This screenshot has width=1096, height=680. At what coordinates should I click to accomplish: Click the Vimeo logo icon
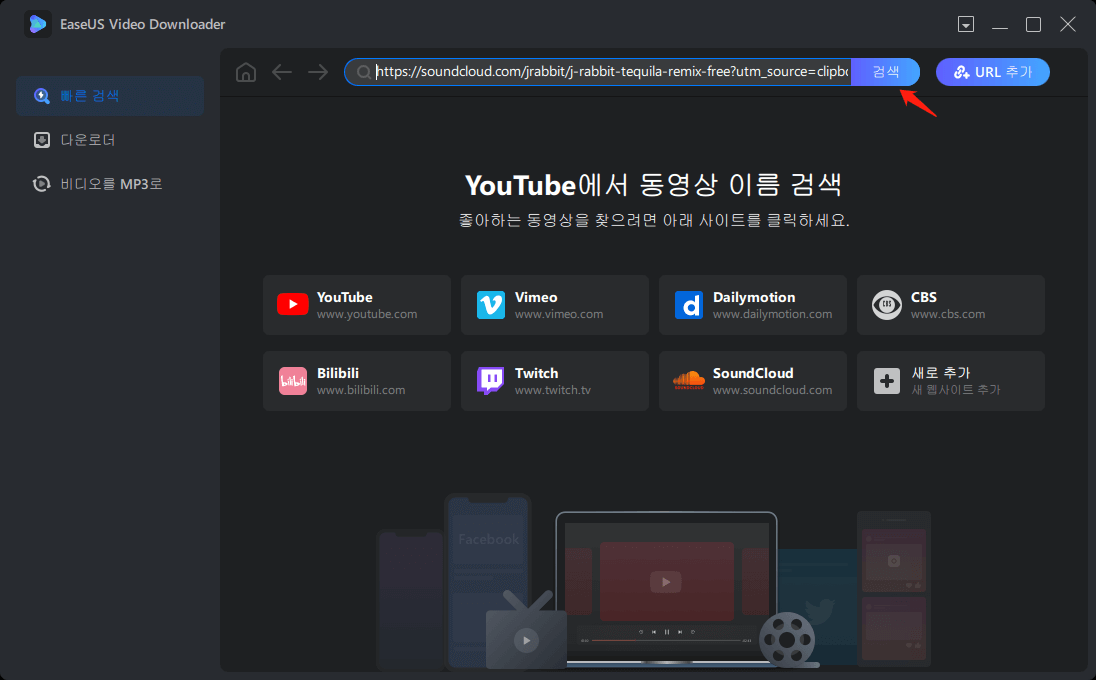pyautogui.click(x=491, y=305)
